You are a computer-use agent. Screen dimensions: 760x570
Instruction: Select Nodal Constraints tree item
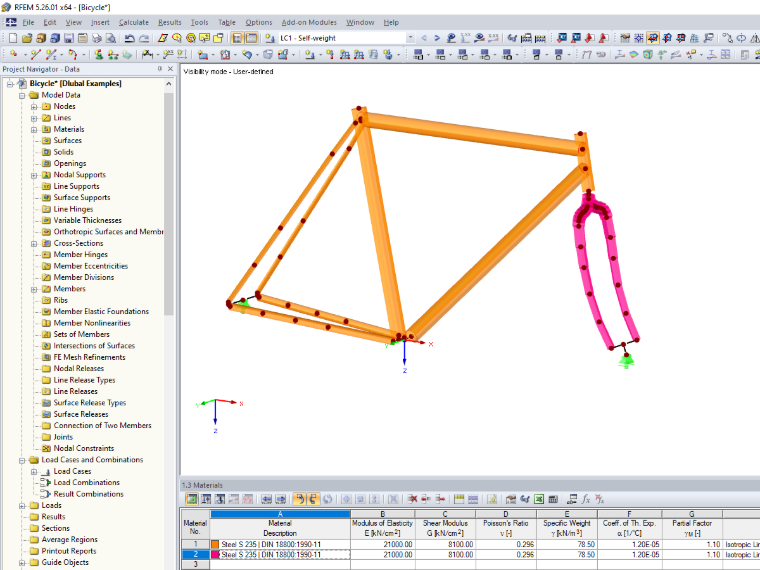coord(84,448)
